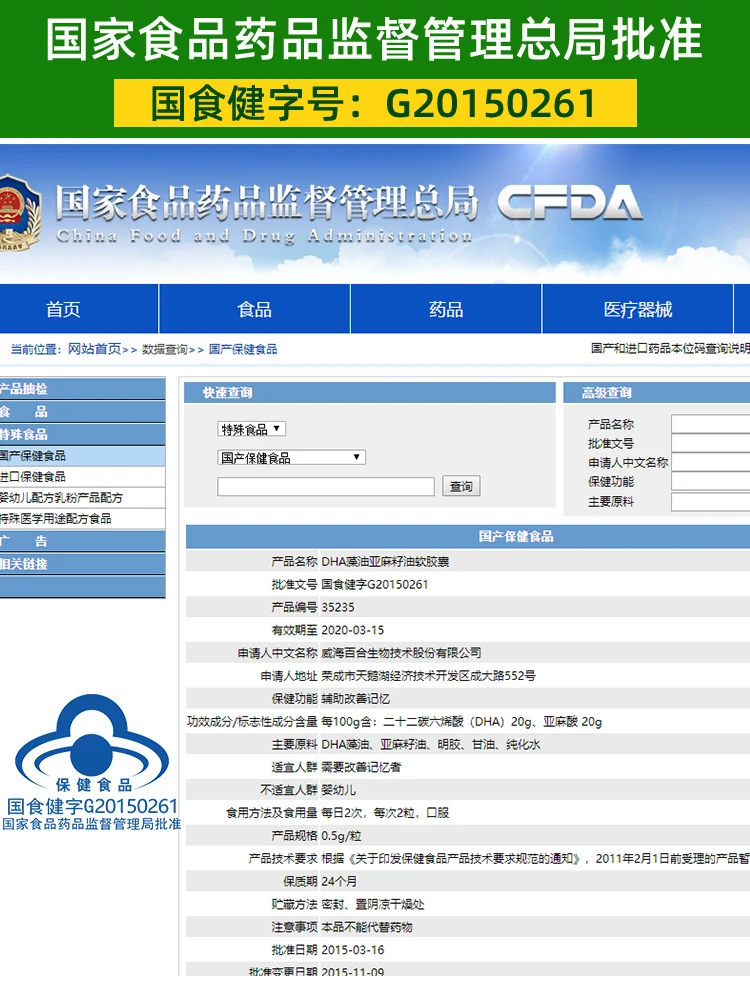The image size is (750, 1000).
Task: Click the 批准文号 advanced search field
Action: pyautogui.click(x=710, y=443)
